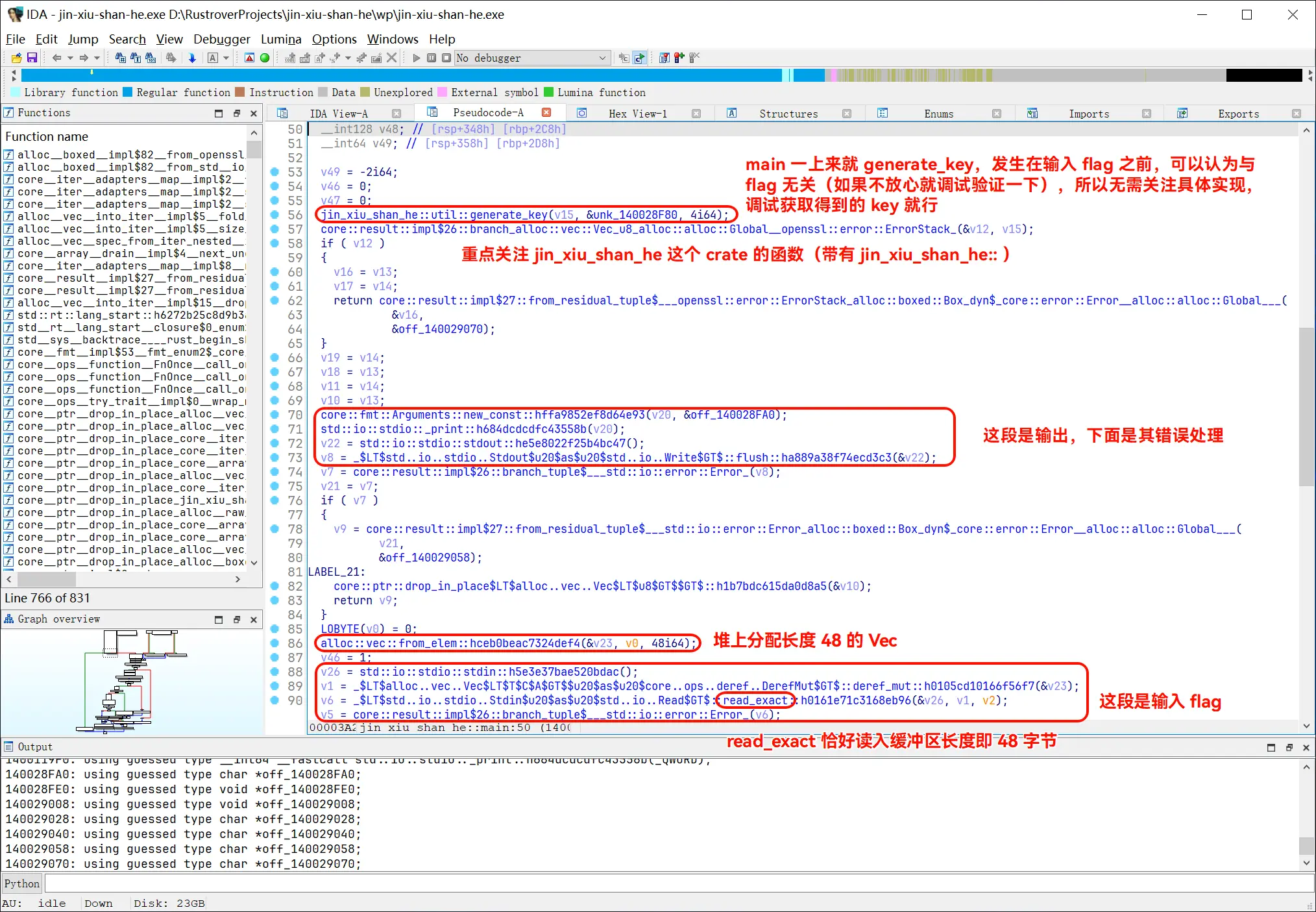Open the Debugger menu
This screenshot has height=912, width=1316.
(221, 39)
